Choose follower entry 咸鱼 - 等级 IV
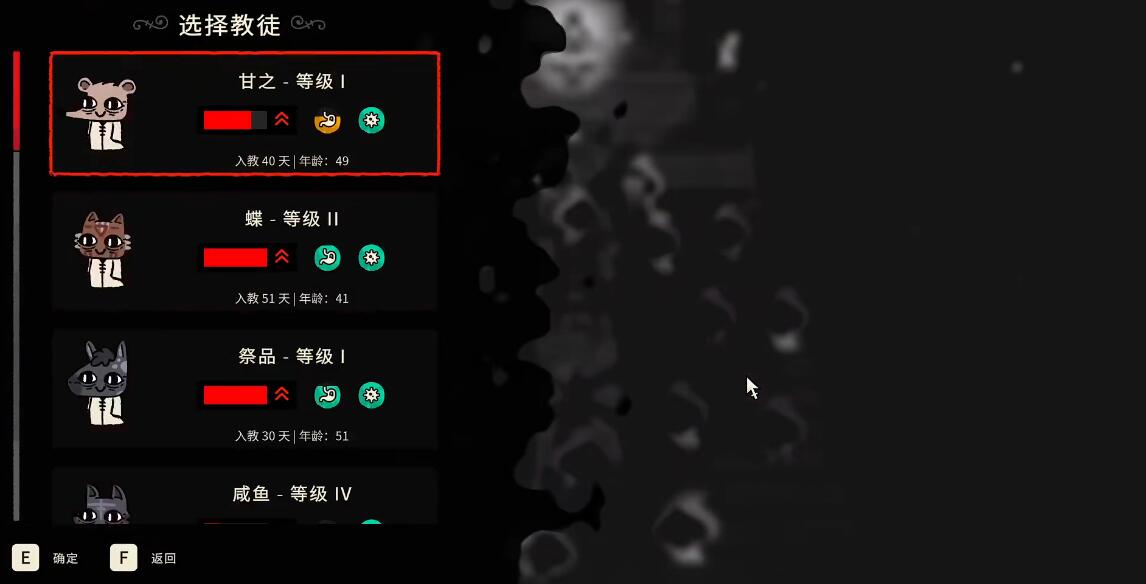Screen dimensions: 1146x584 point(245,496)
